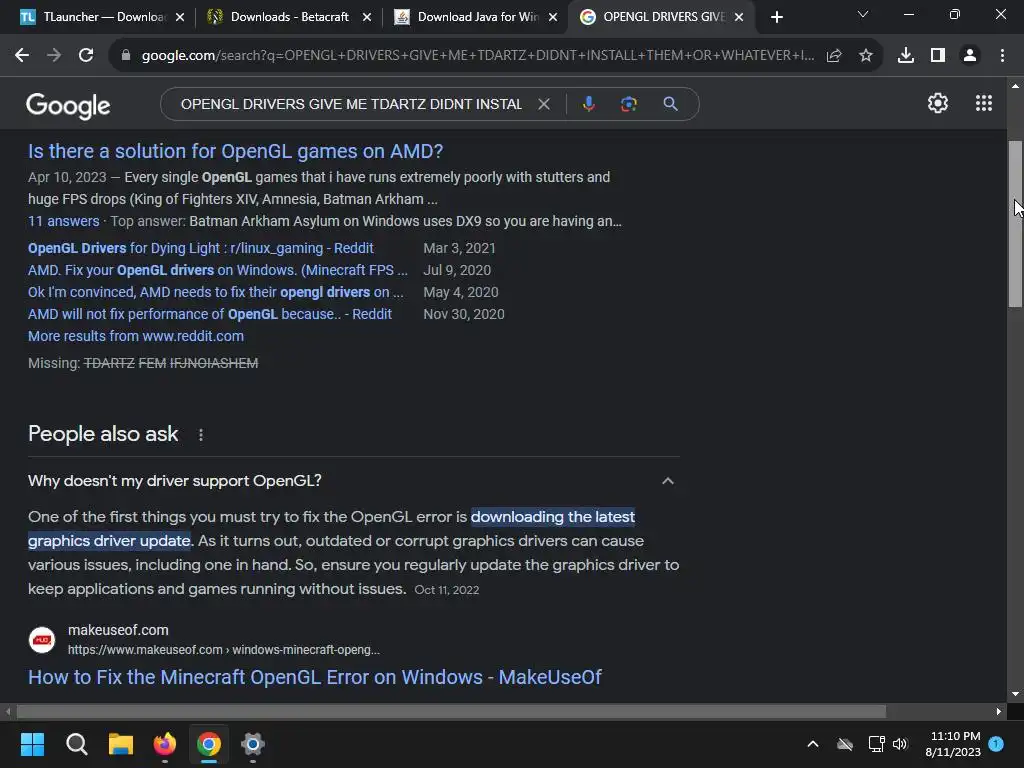Click the Chrome taskbar icon
Viewport: 1024px width, 768px height.
tap(209, 744)
